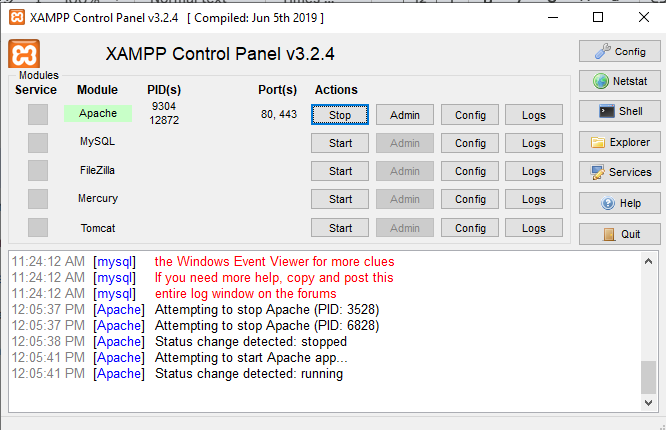Click the MySQL module label

98,141
